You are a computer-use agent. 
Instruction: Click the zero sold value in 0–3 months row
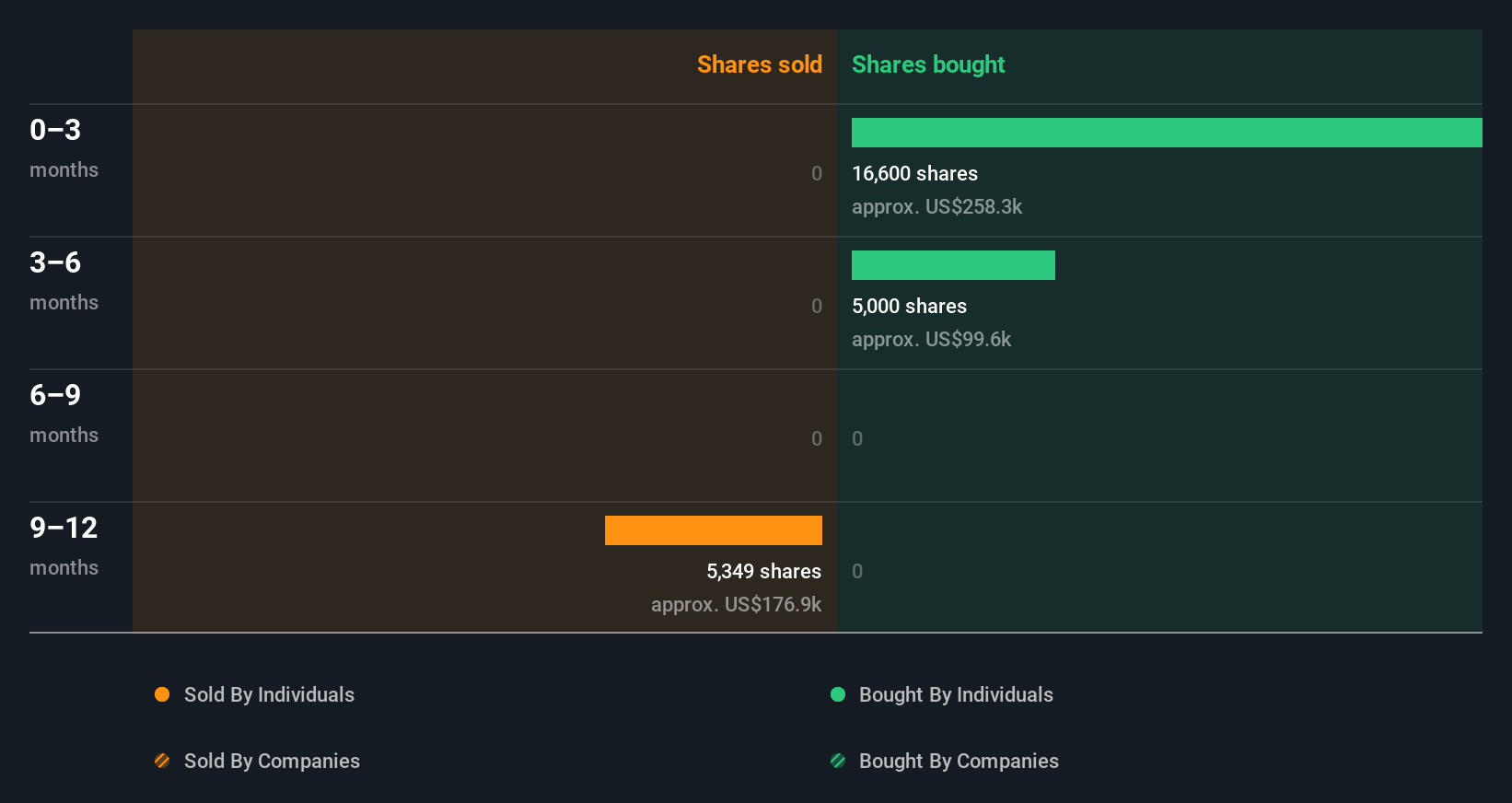click(817, 174)
